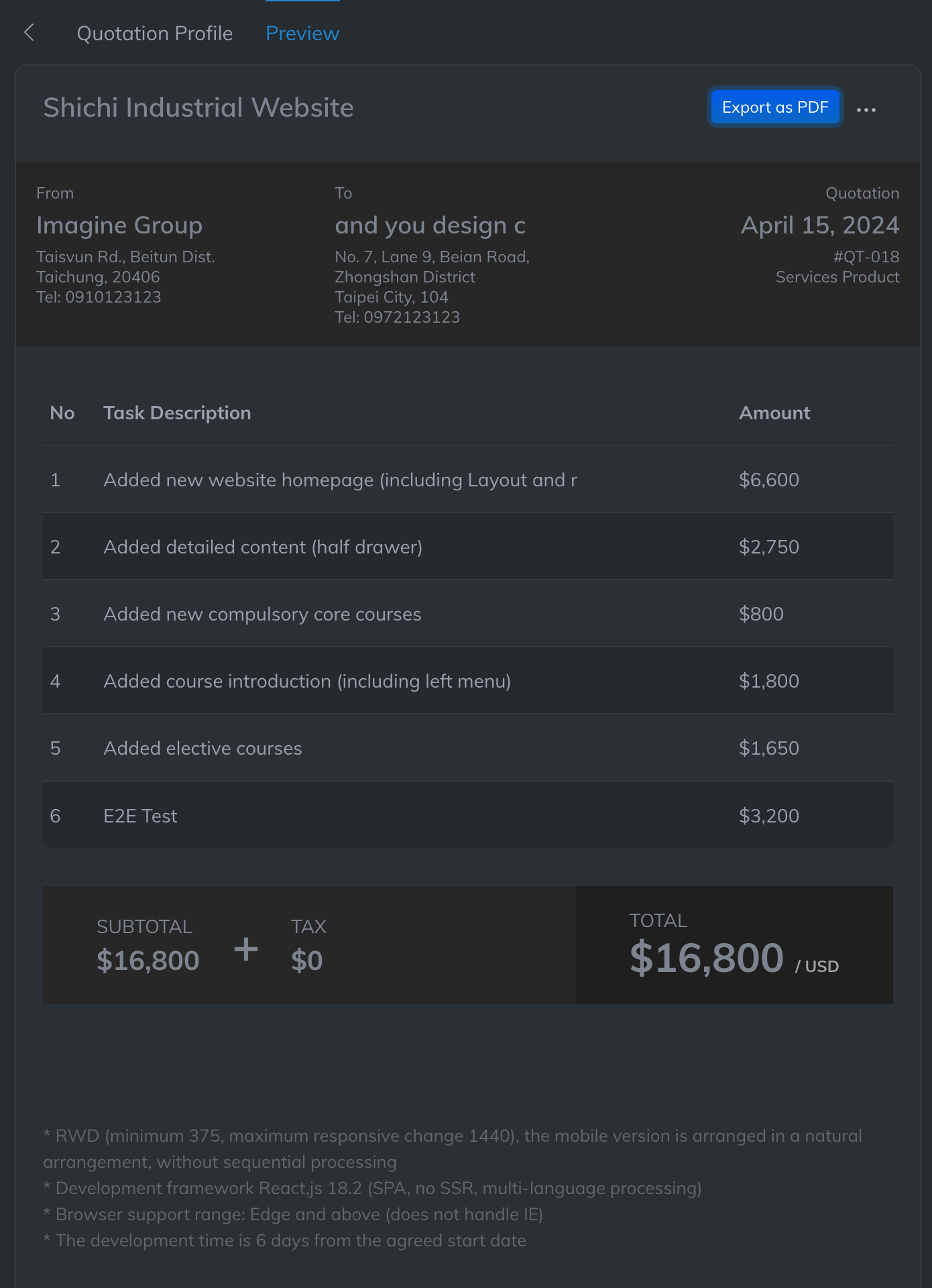Select the course introduction task row
Image resolution: width=932 pixels, height=1288 pixels.
[307, 682]
